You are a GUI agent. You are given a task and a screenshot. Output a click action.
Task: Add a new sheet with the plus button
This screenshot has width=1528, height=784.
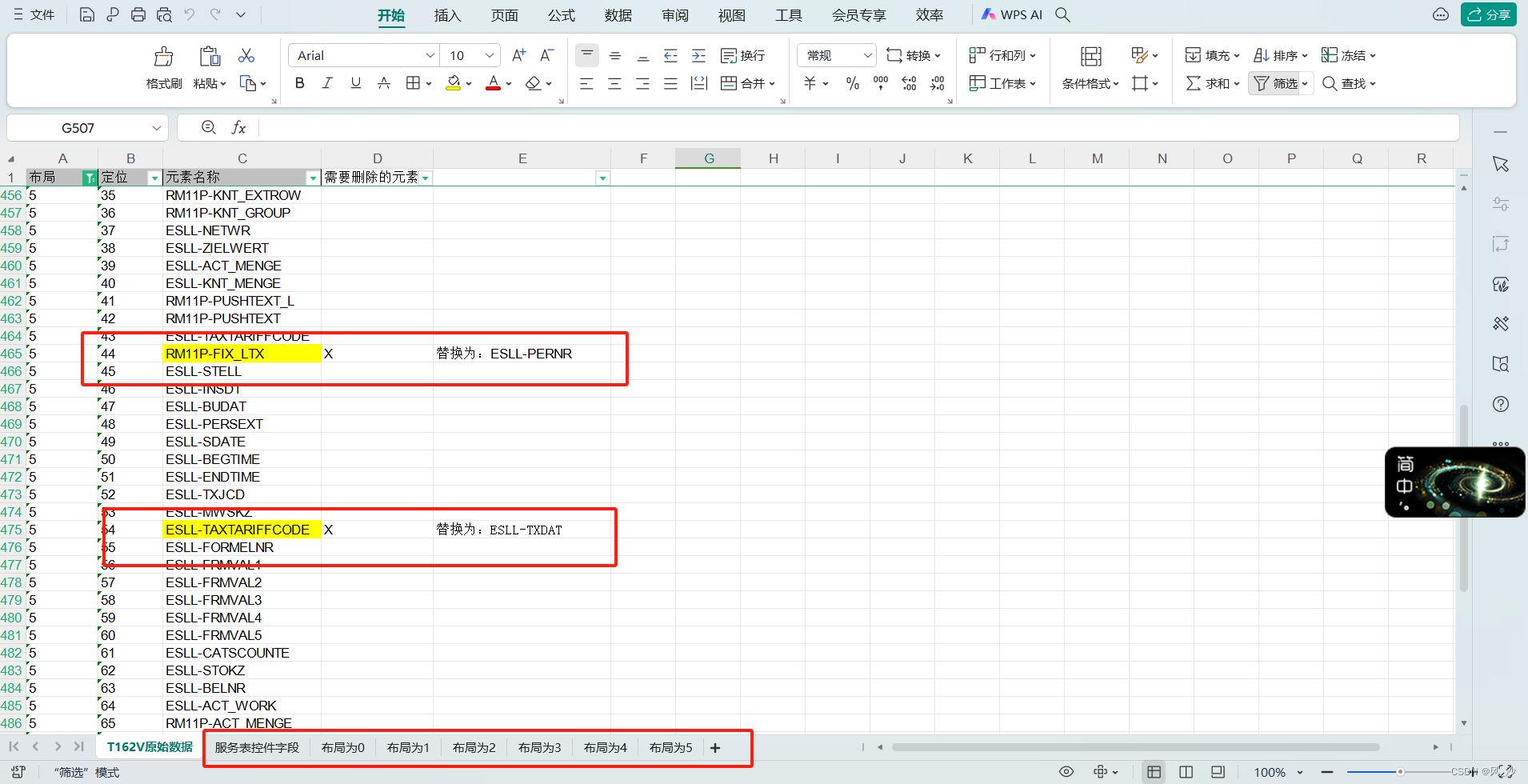(x=715, y=747)
